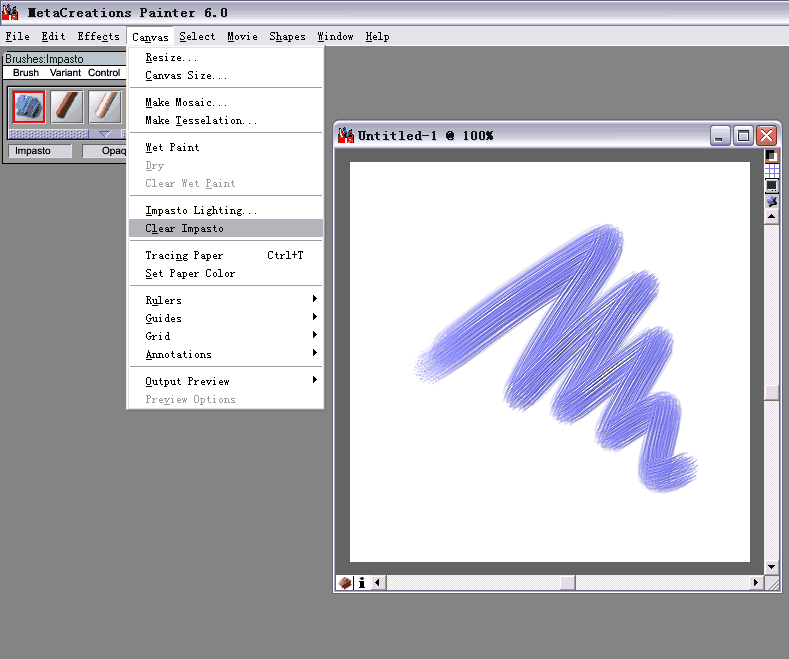
Task: Click horizontal scrollbar right arrow
Action: pyautogui.click(x=756, y=583)
